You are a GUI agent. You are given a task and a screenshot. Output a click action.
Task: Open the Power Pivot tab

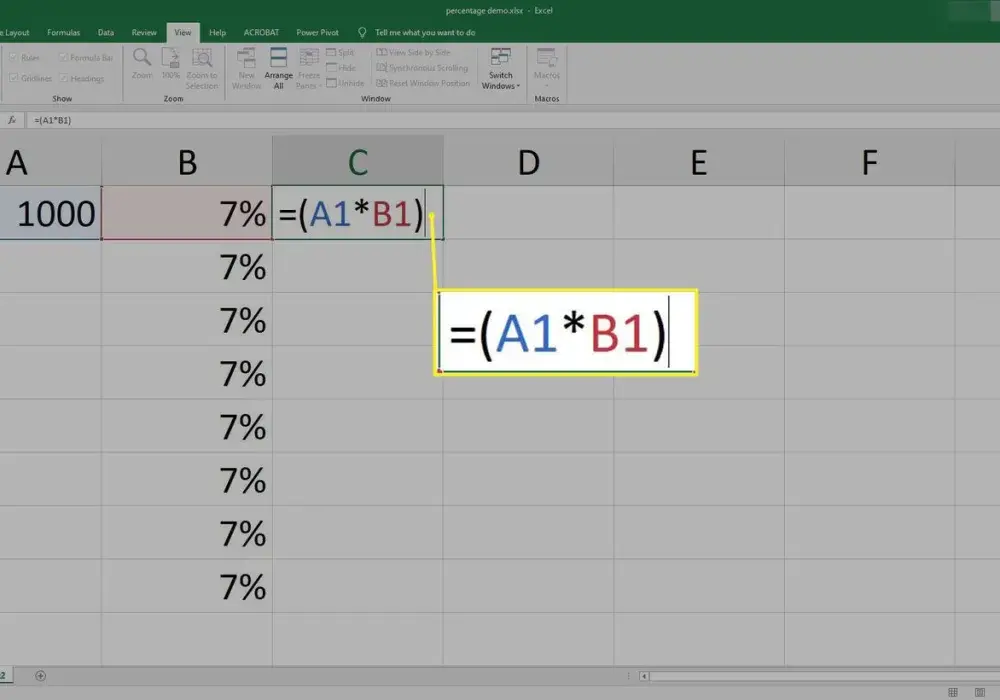318,33
